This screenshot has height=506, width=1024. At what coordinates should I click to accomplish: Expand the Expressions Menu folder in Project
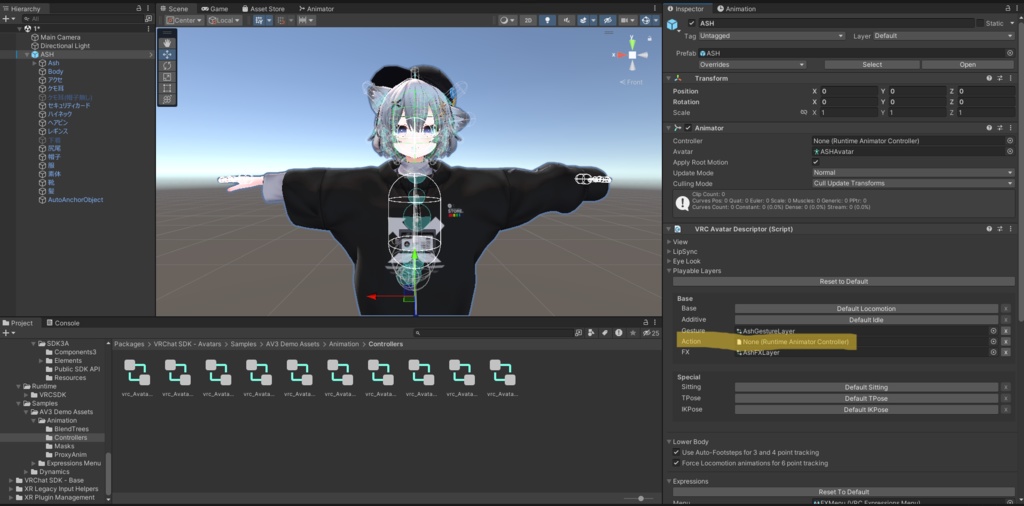[x=34, y=464]
